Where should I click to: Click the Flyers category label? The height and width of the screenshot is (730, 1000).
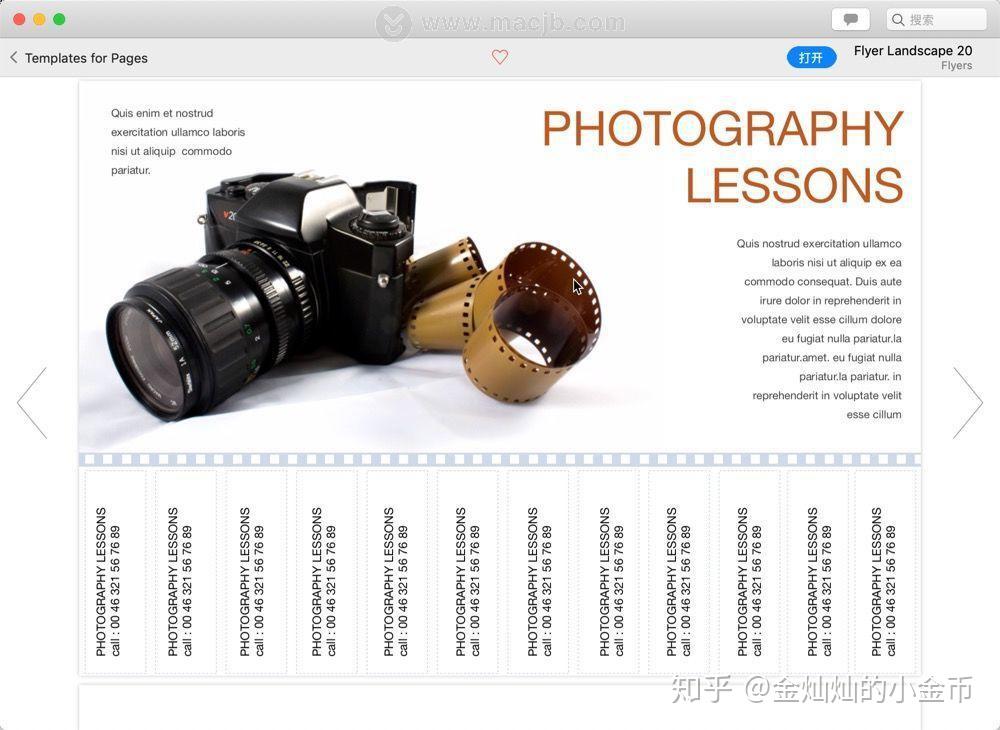(956, 65)
